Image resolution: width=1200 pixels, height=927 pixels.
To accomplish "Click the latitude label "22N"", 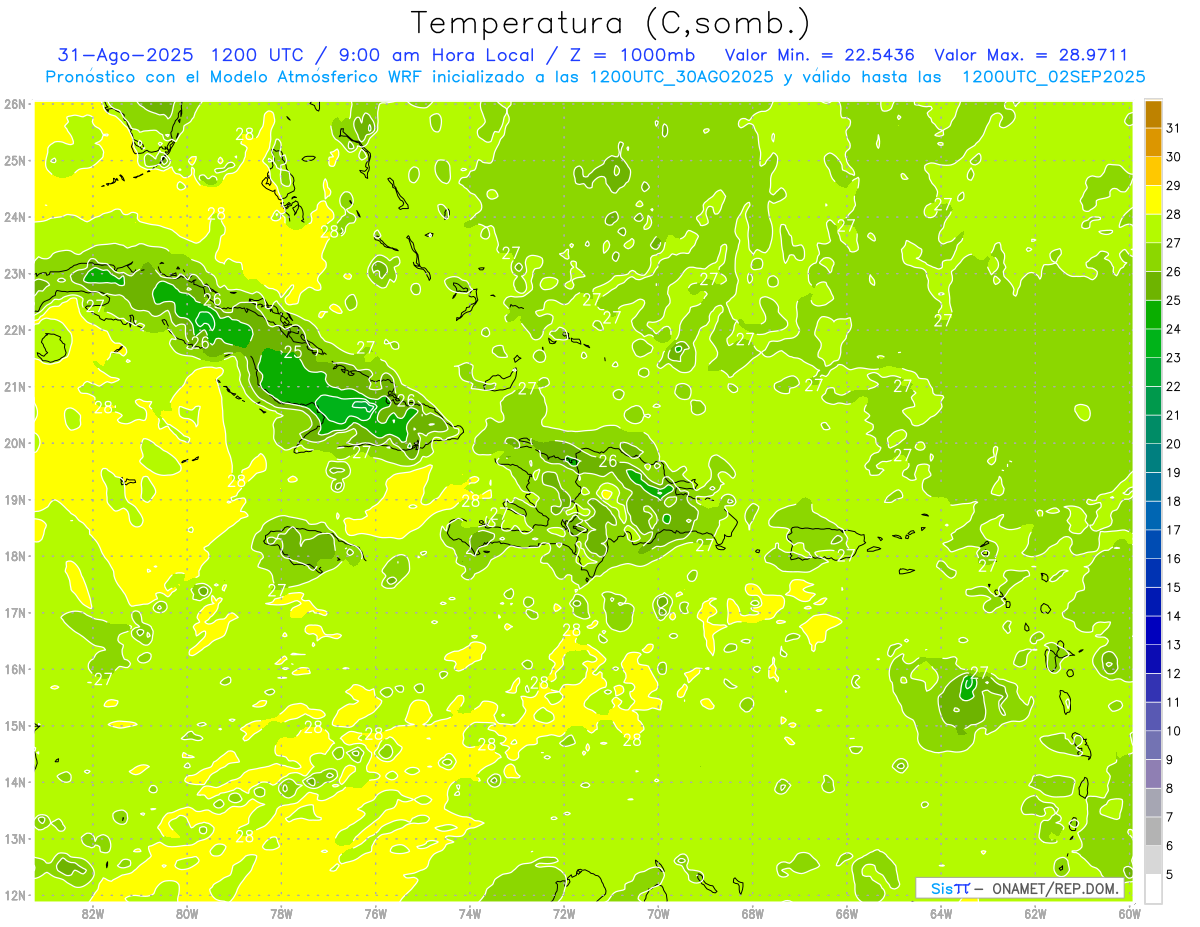I will coord(14,330).
